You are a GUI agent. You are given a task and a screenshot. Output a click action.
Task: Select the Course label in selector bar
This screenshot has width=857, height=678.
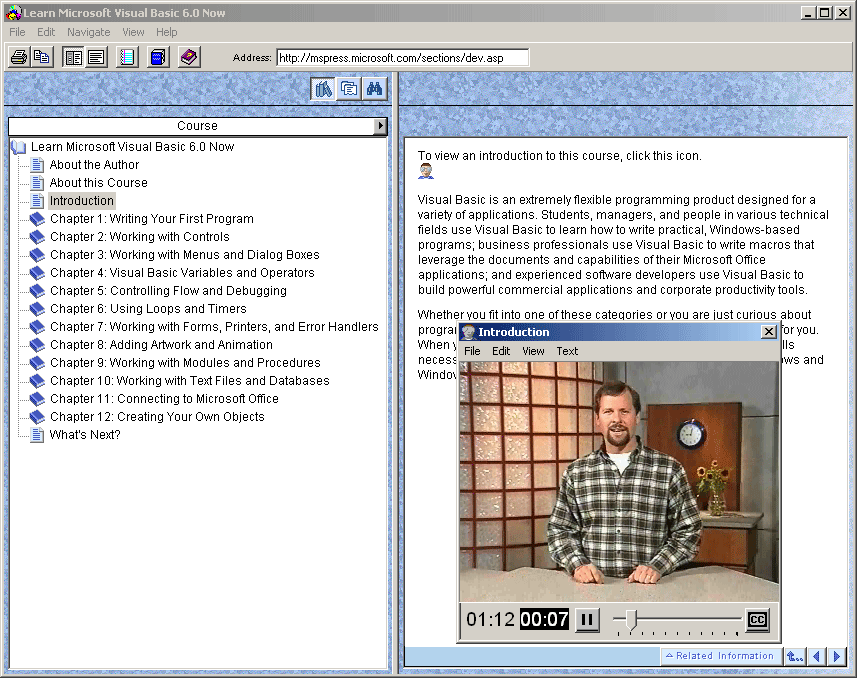click(x=197, y=126)
